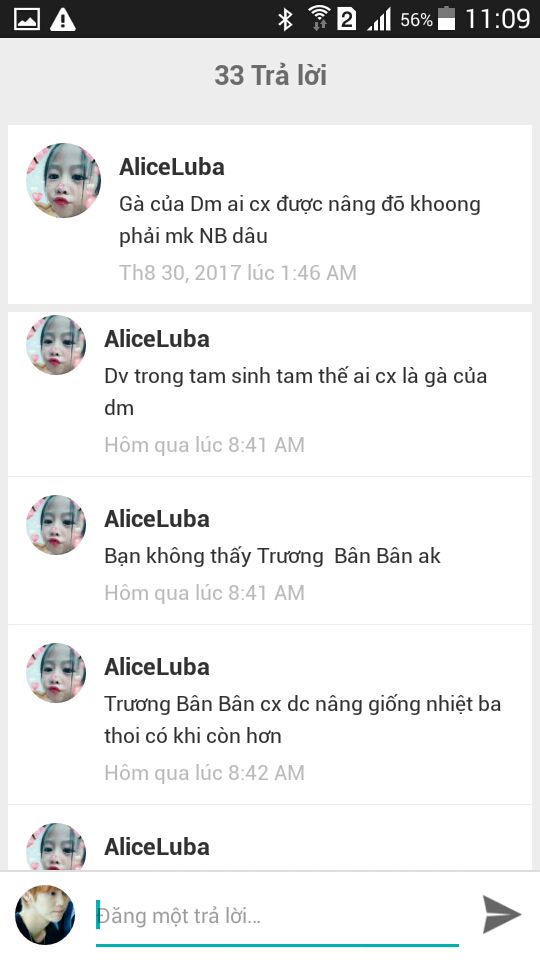540x960 pixels.
Task: Tap the send reply arrow icon
Action: 501,914
